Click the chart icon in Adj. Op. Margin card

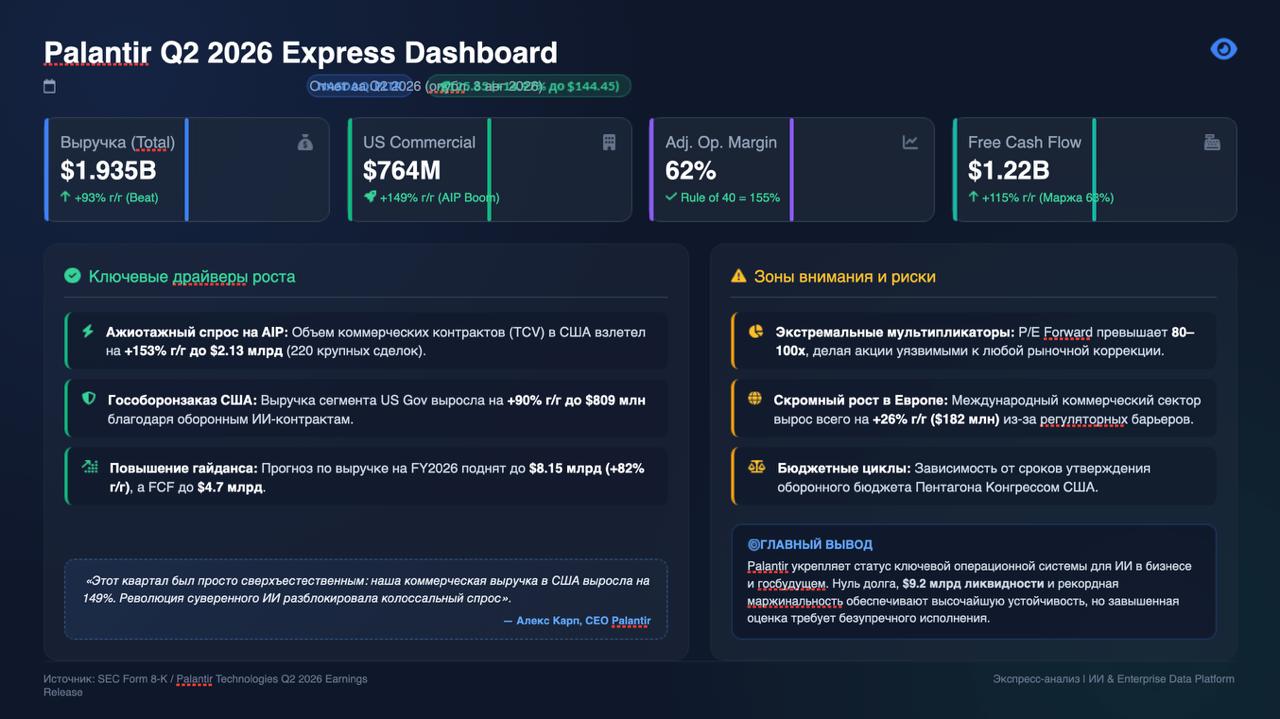coord(910,143)
